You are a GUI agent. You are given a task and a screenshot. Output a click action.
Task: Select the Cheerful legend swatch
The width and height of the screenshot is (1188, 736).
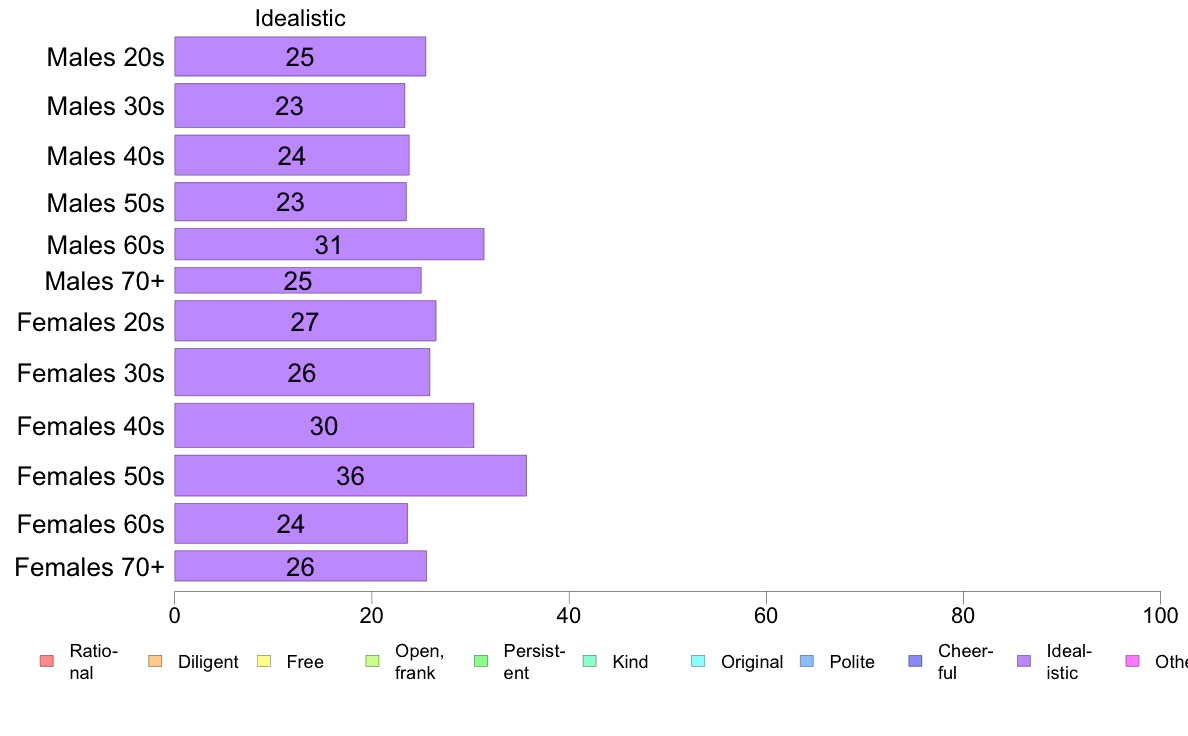pos(915,661)
